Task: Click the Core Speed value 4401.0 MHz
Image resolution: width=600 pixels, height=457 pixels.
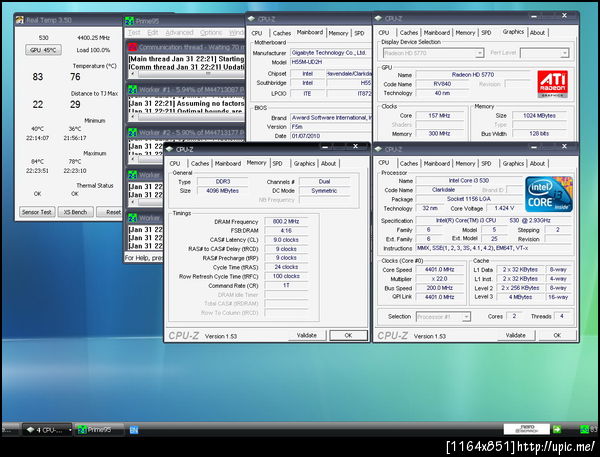Action: click(x=439, y=269)
